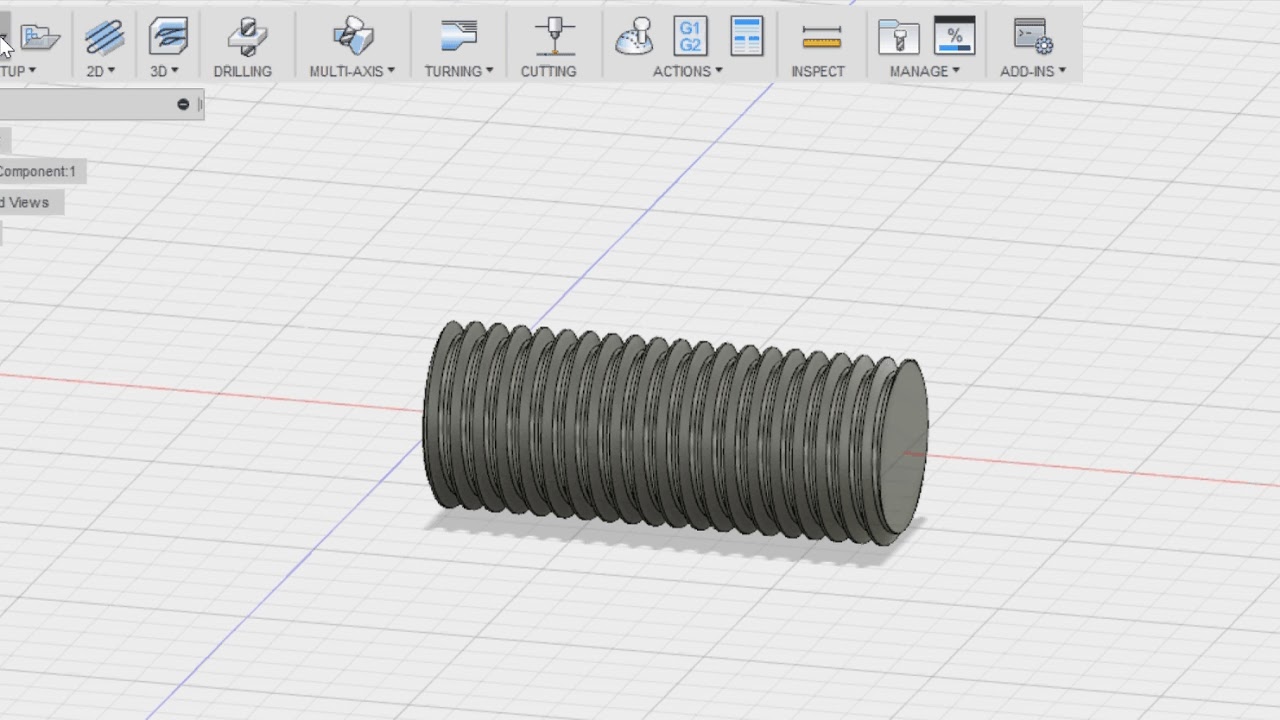Click the DRILLING panel label

coord(243,71)
